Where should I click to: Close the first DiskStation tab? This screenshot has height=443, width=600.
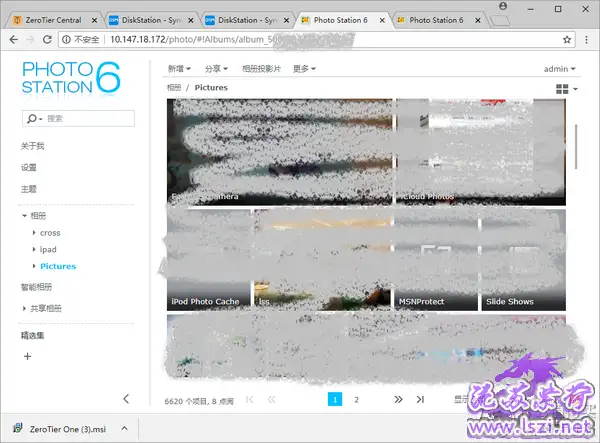[x=191, y=20]
